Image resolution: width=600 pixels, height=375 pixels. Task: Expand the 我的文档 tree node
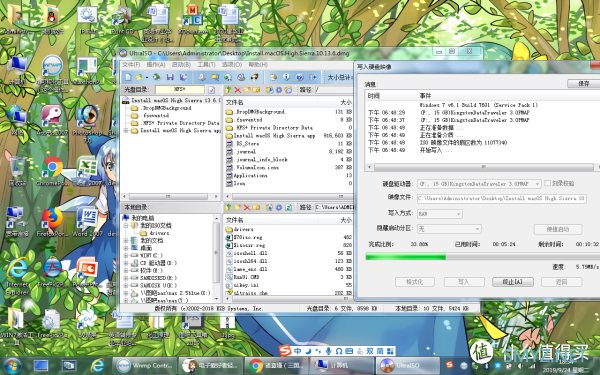coord(126,240)
